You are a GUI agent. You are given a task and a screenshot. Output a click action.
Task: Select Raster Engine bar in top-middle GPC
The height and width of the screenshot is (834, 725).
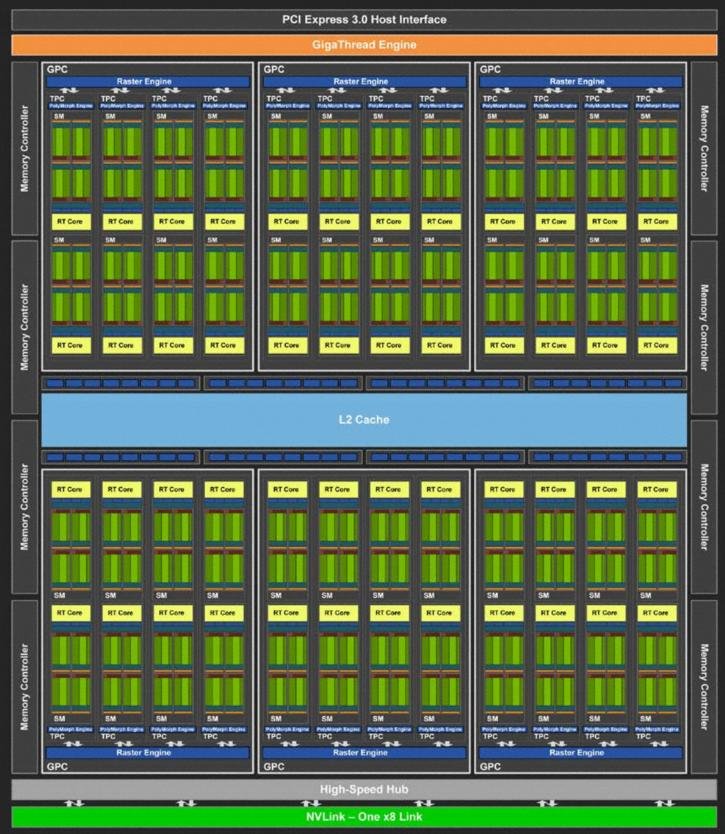[364, 82]
